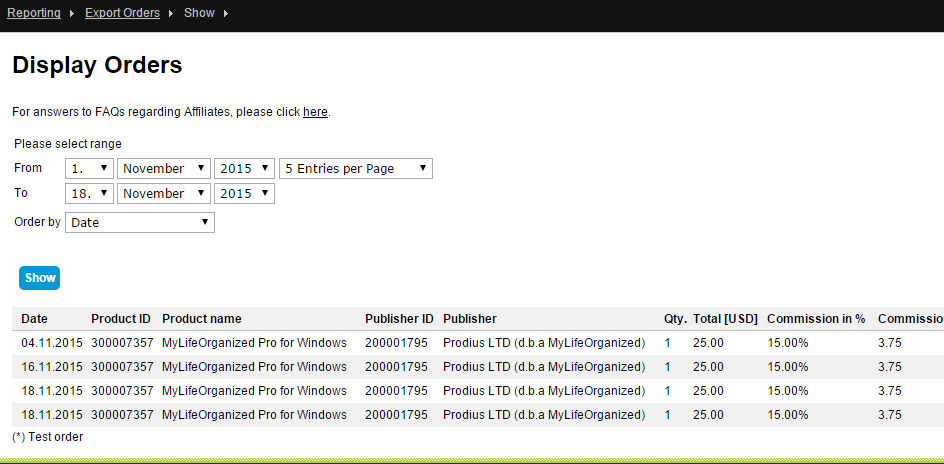Expand the To month dropdown

pyautogui.click(x=163, y=194)
